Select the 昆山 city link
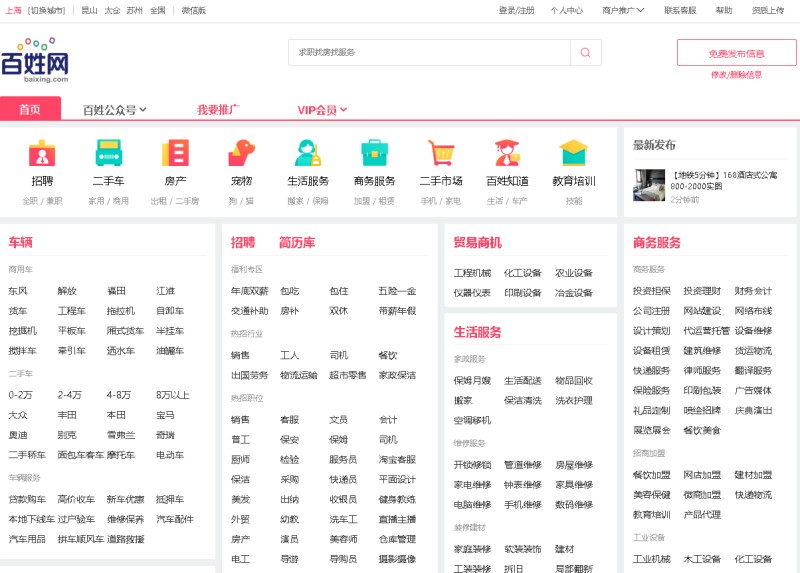Screen dimensions: 800x573 pyautogui.click(x=89, y=10)
